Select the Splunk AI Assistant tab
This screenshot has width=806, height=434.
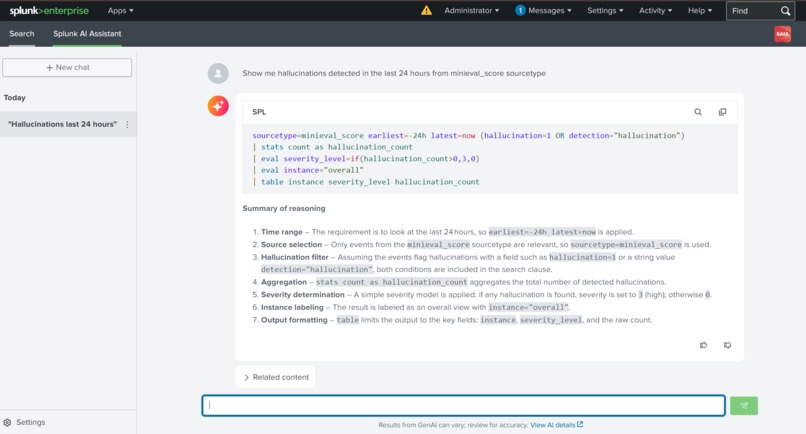(x=87, y=33)
